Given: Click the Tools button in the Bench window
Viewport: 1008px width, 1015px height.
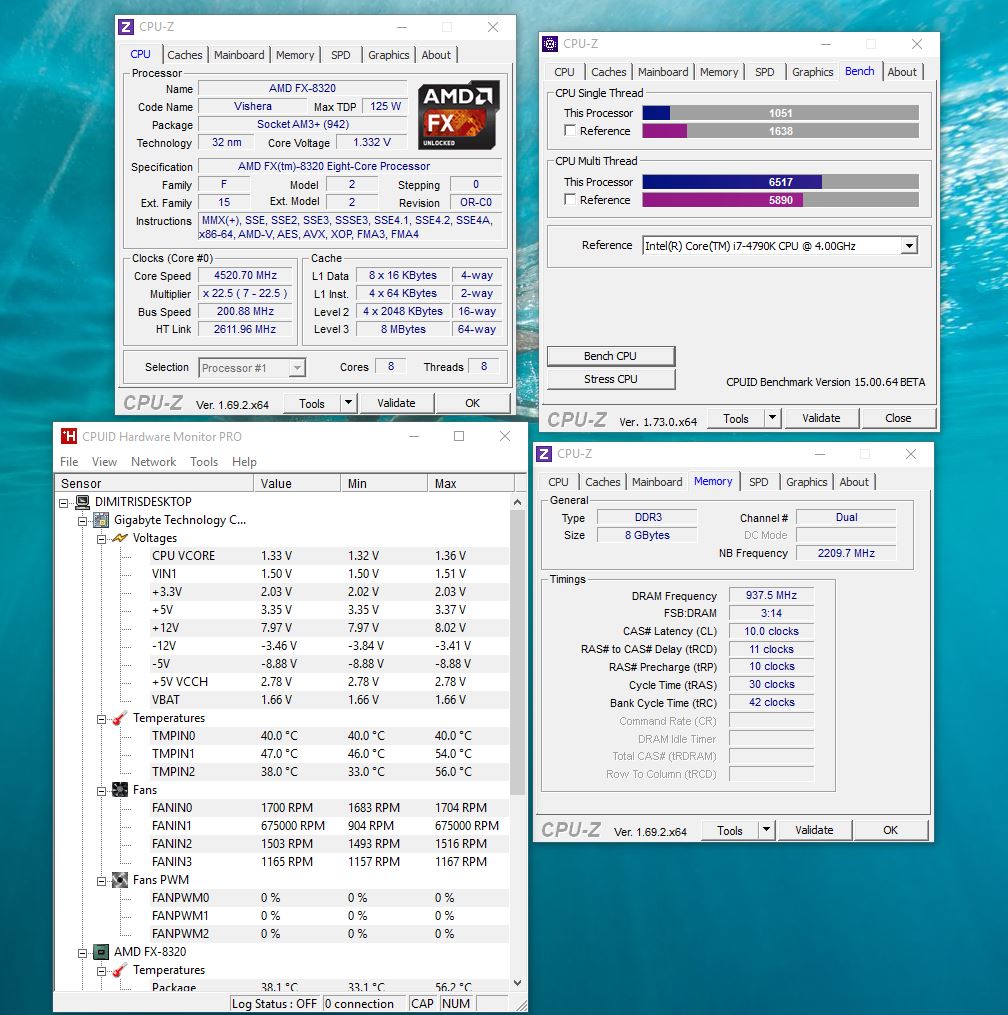Looking at the screenshot, I should point(735,418).
